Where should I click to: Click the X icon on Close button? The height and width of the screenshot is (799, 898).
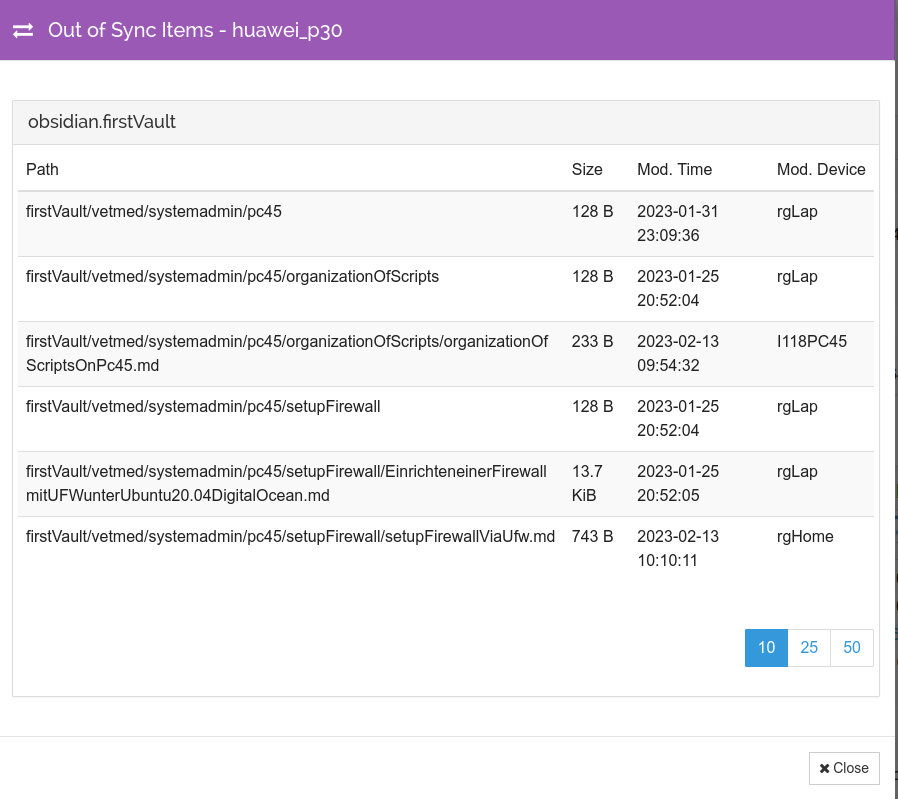pyautogui.click(x=824, y=769)
